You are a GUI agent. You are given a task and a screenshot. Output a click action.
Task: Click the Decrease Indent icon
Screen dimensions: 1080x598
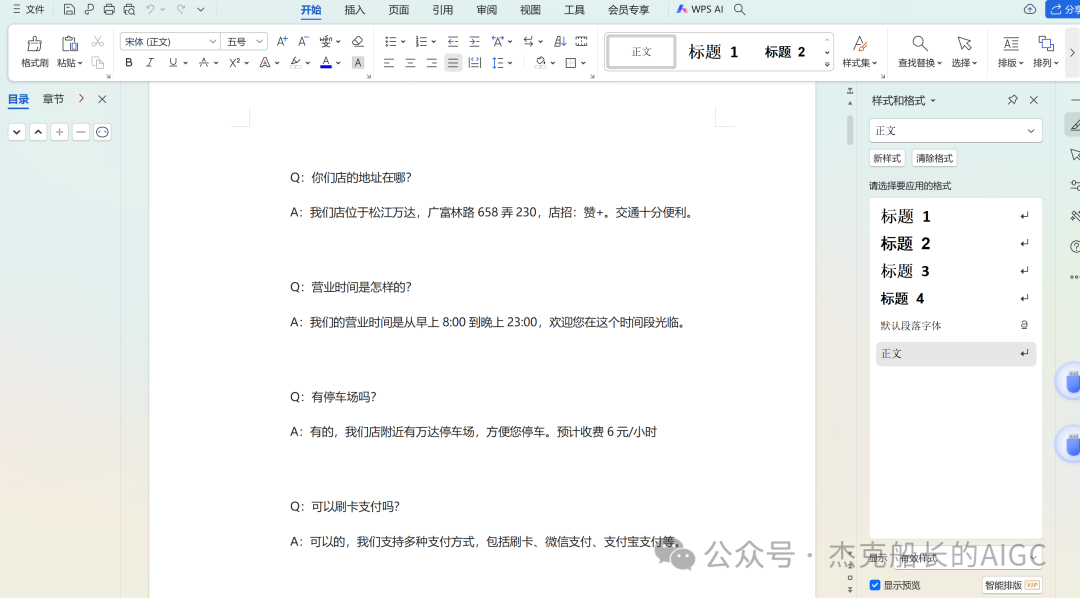(453, 41)
